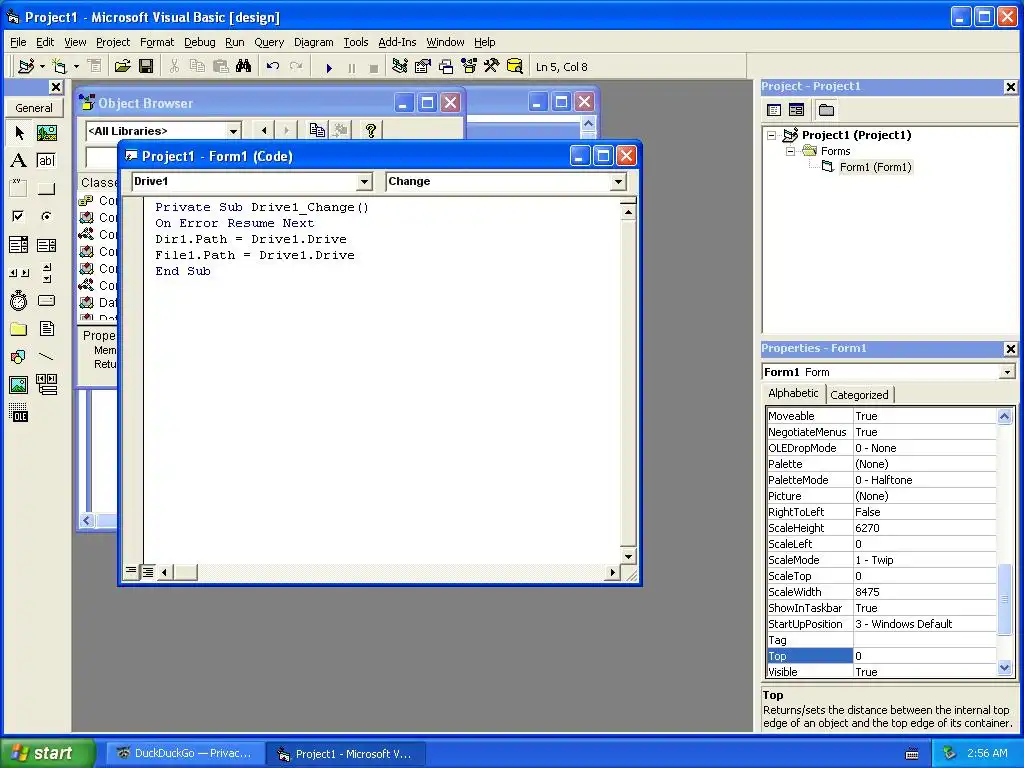Select the OptionButton control in the toolbox

point(46,216)
